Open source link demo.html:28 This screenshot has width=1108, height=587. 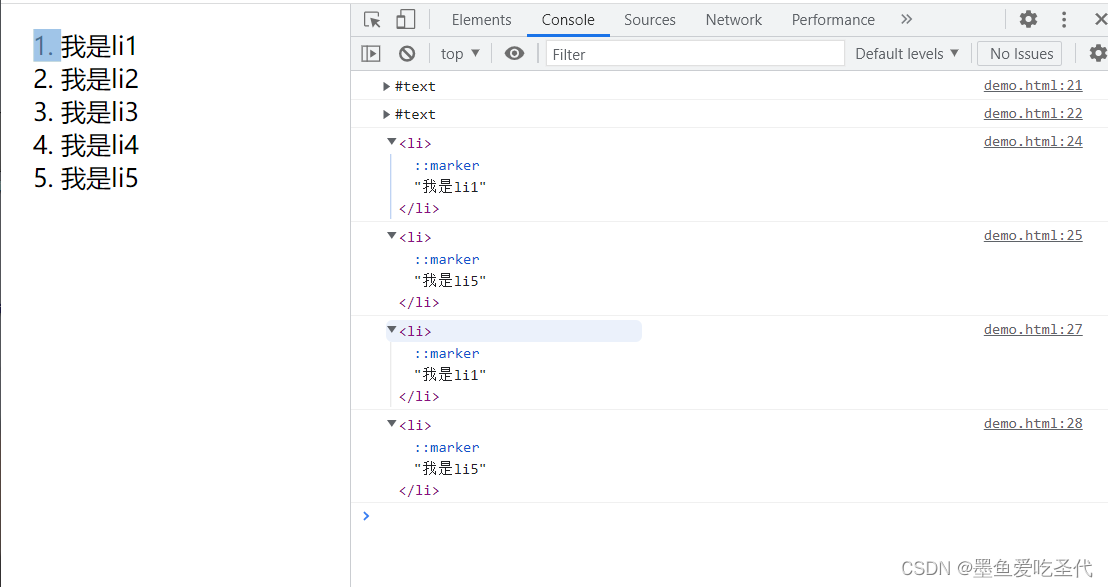point(1032,424)
